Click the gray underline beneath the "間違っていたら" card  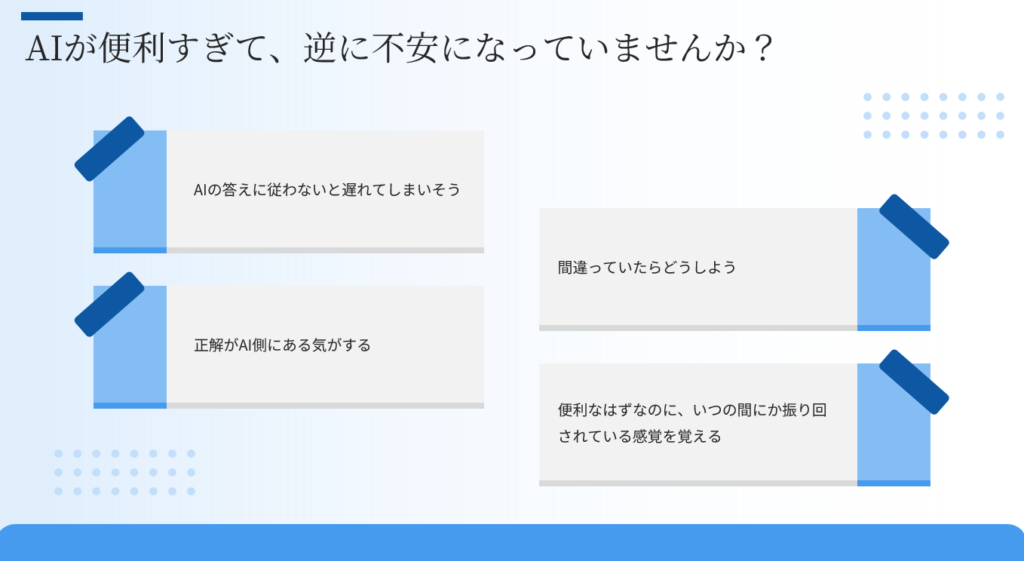click(x=697, y=327)
